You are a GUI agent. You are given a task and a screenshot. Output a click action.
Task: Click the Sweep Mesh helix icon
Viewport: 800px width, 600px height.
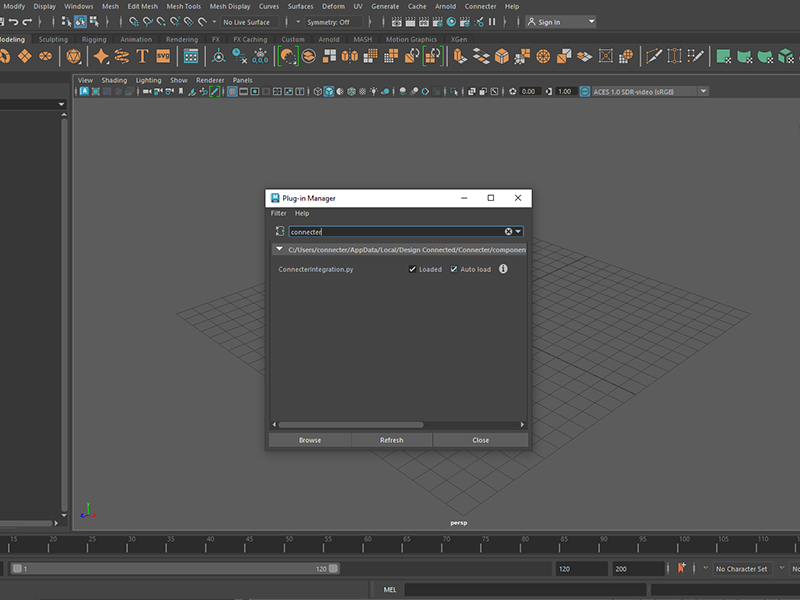(x=121, y=56)
